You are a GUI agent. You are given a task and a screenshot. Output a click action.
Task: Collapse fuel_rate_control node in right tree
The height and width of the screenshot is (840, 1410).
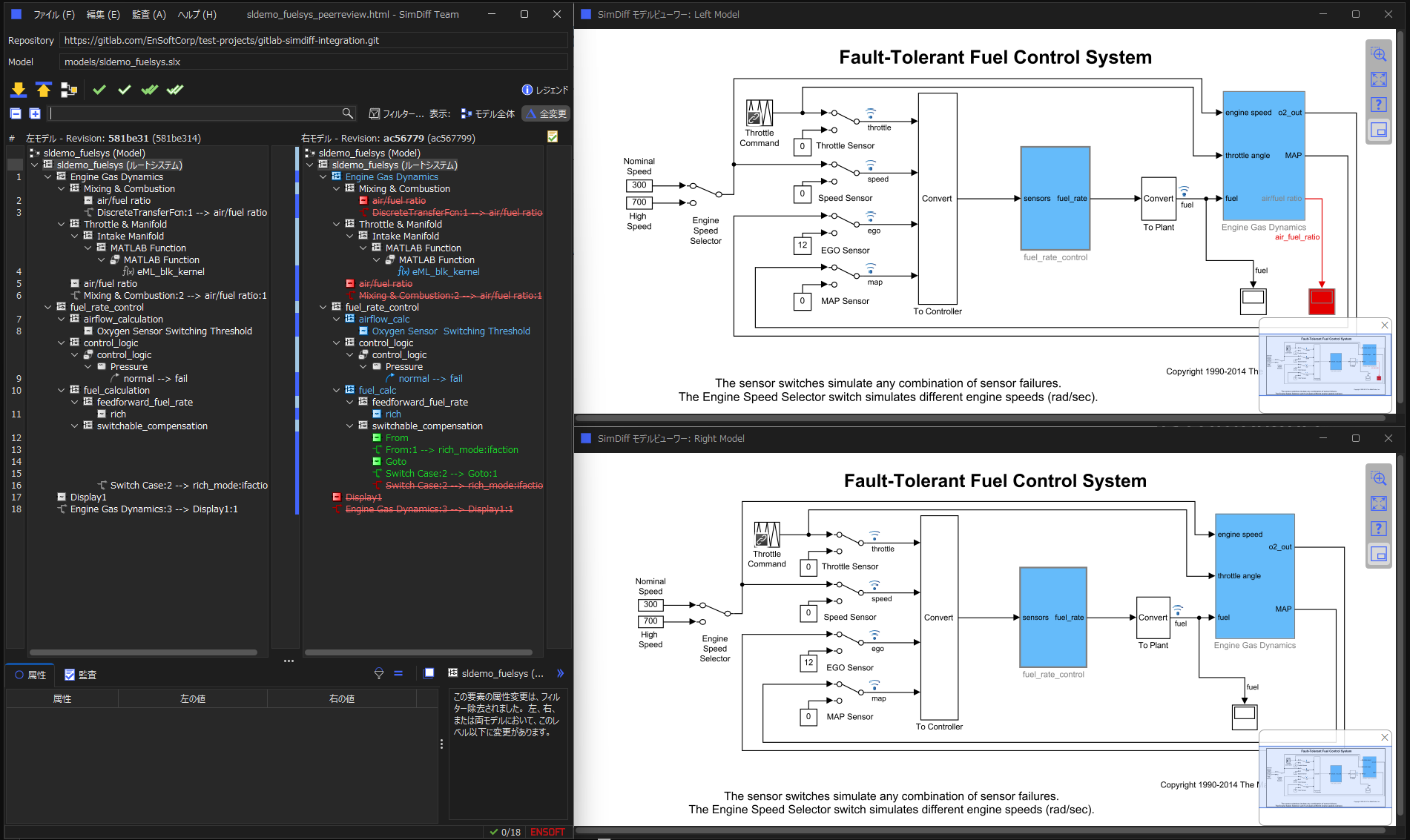click(x=323, y=307)
